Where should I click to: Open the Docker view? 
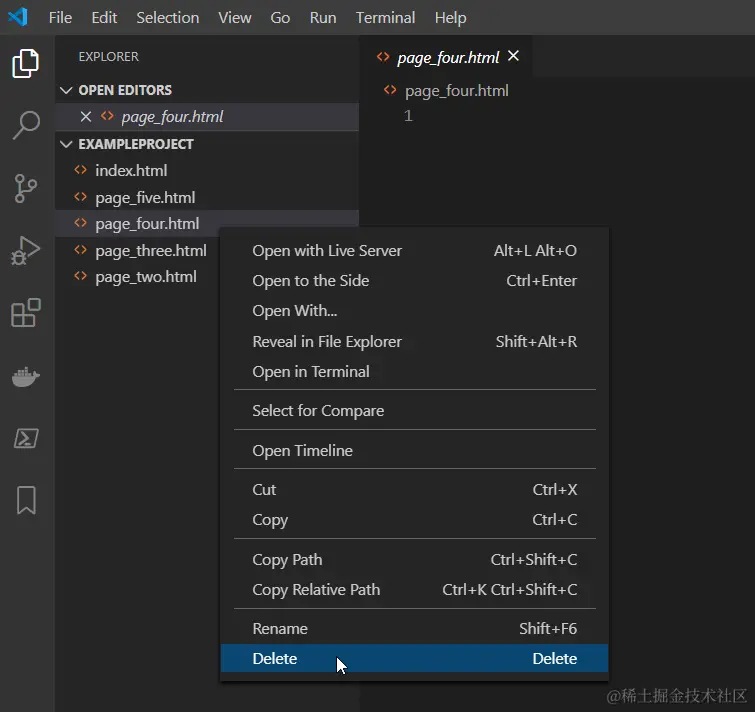tap(26, 376)
